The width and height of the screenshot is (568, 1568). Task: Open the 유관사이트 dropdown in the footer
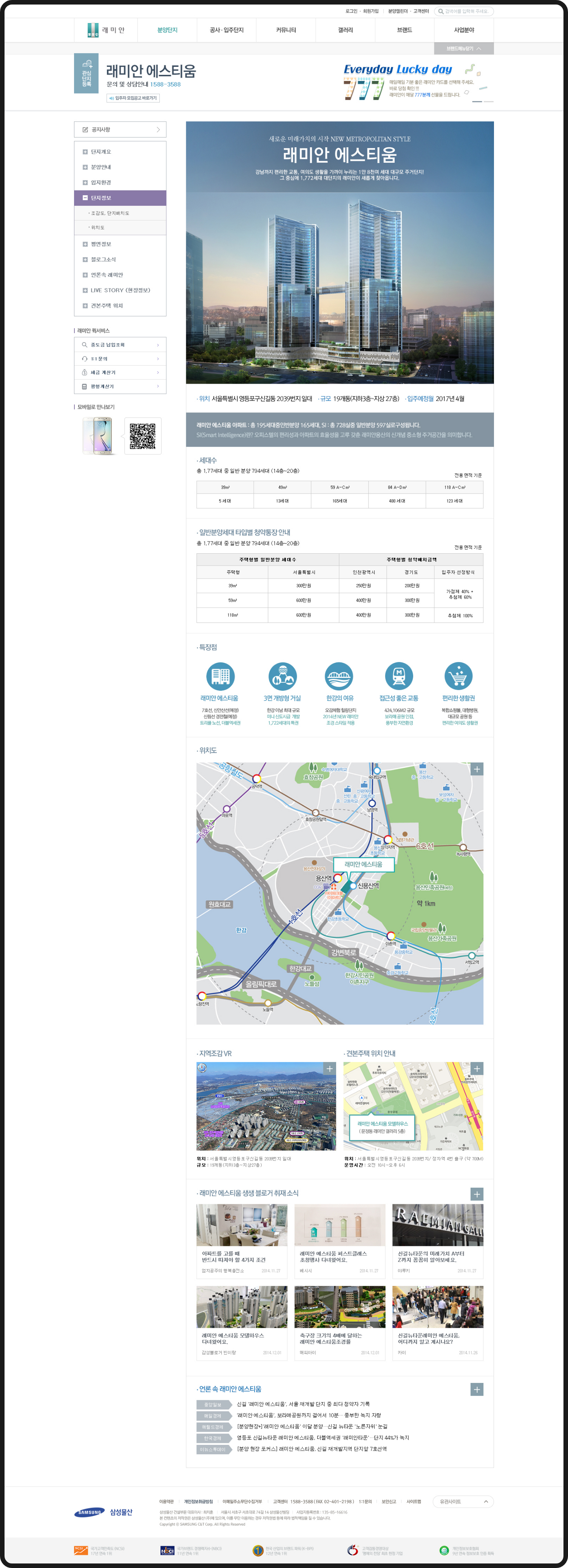[x=464, y=1502]
